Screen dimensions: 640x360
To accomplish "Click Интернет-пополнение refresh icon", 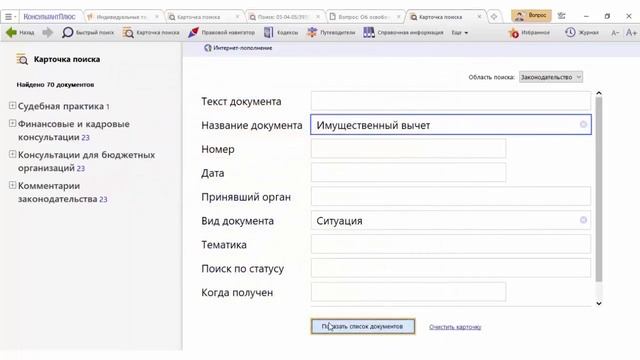I will 208,48.
